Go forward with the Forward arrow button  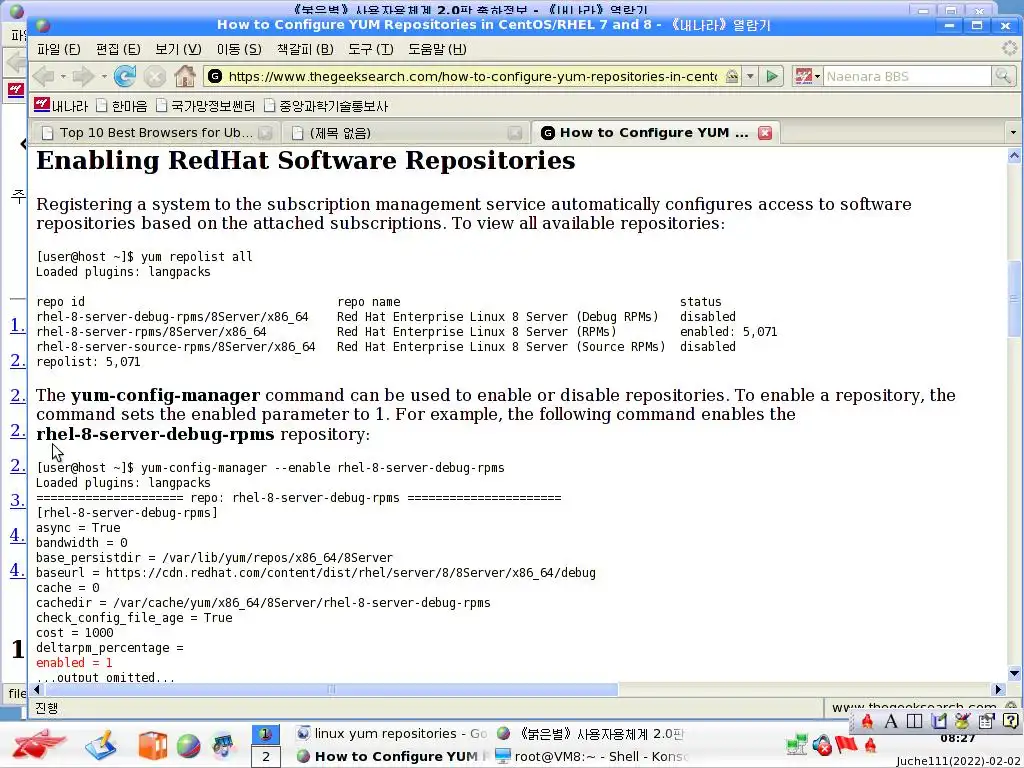click(84, 76)
